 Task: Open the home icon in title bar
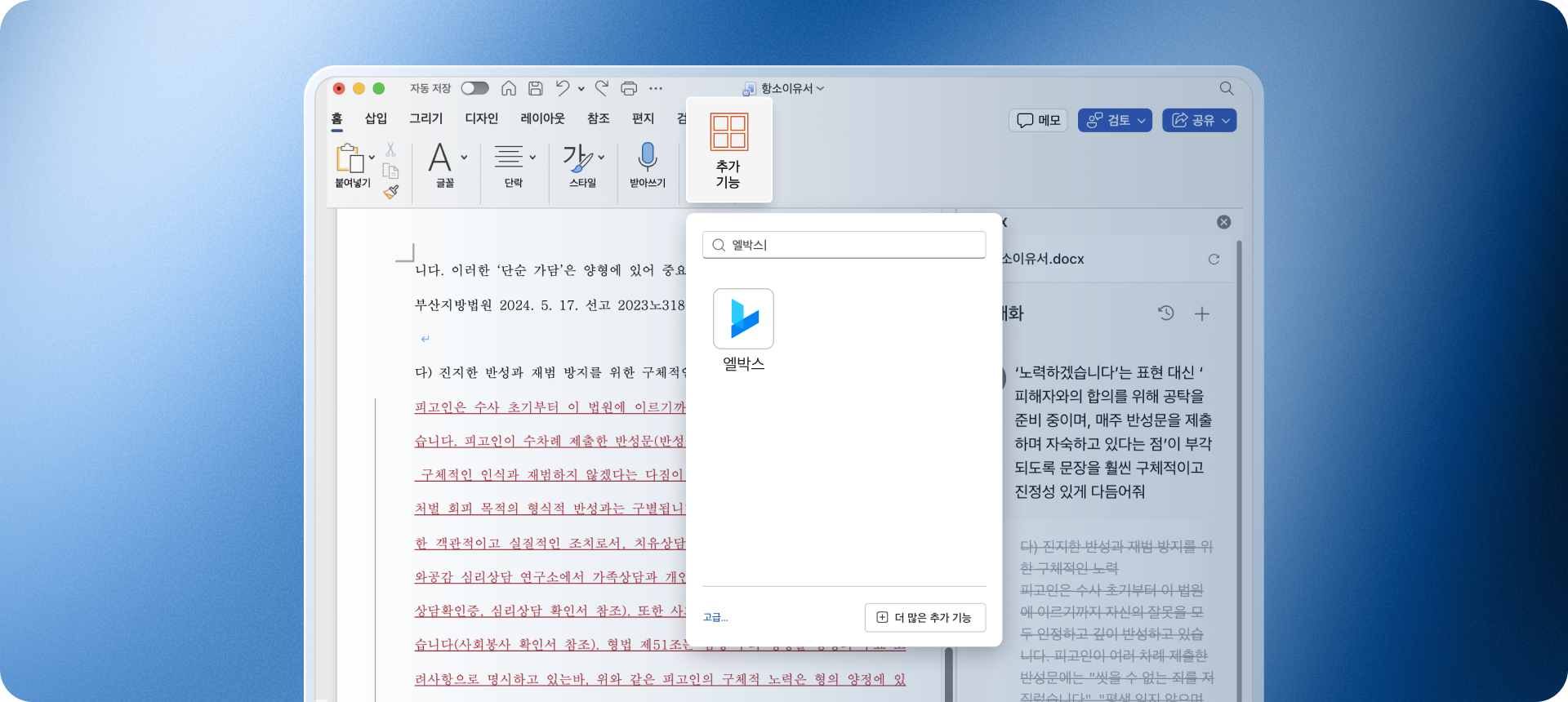(x=509, y=88)
